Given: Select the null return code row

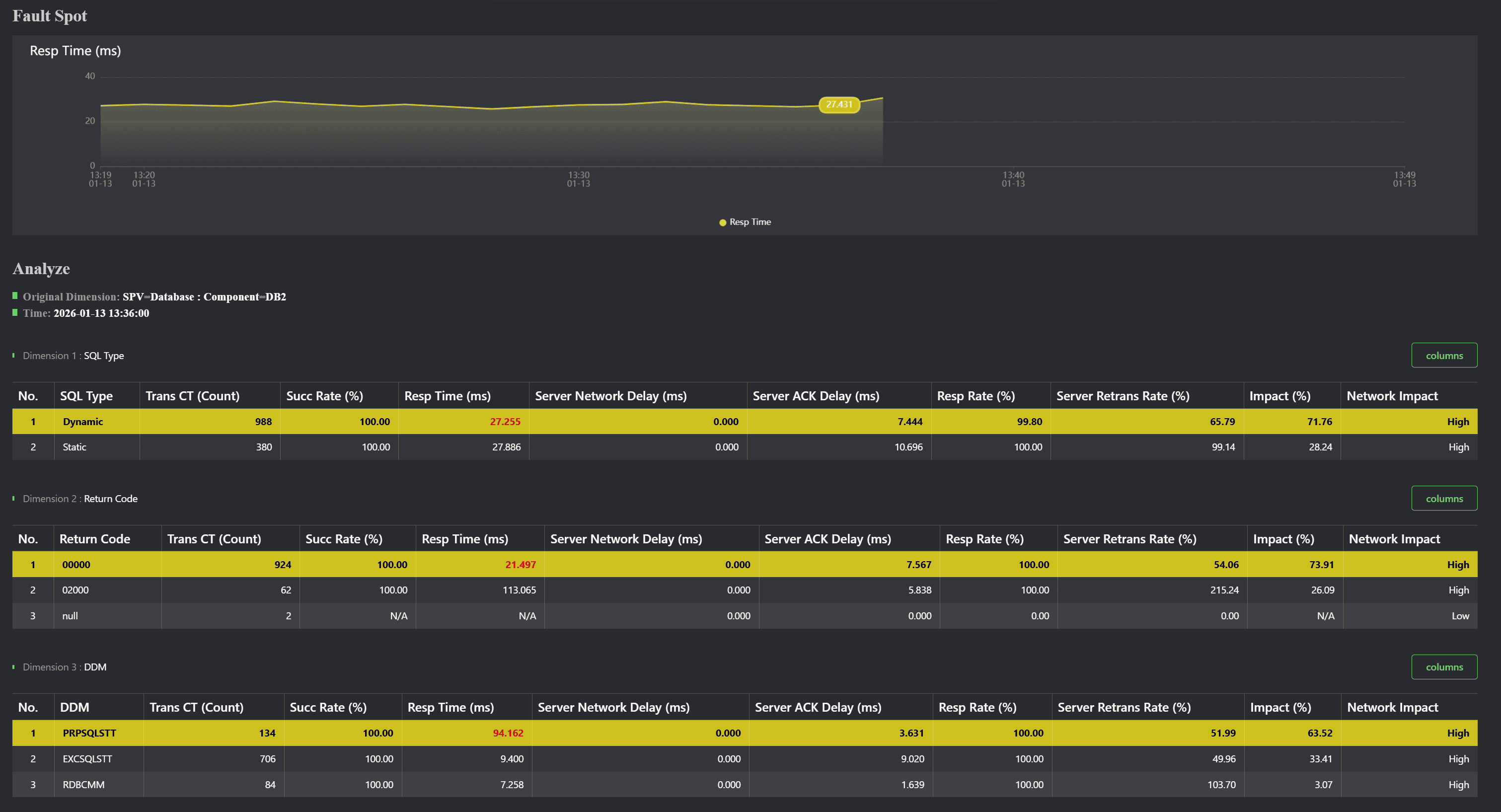Looking at the screenshot, I should [70, 616].
